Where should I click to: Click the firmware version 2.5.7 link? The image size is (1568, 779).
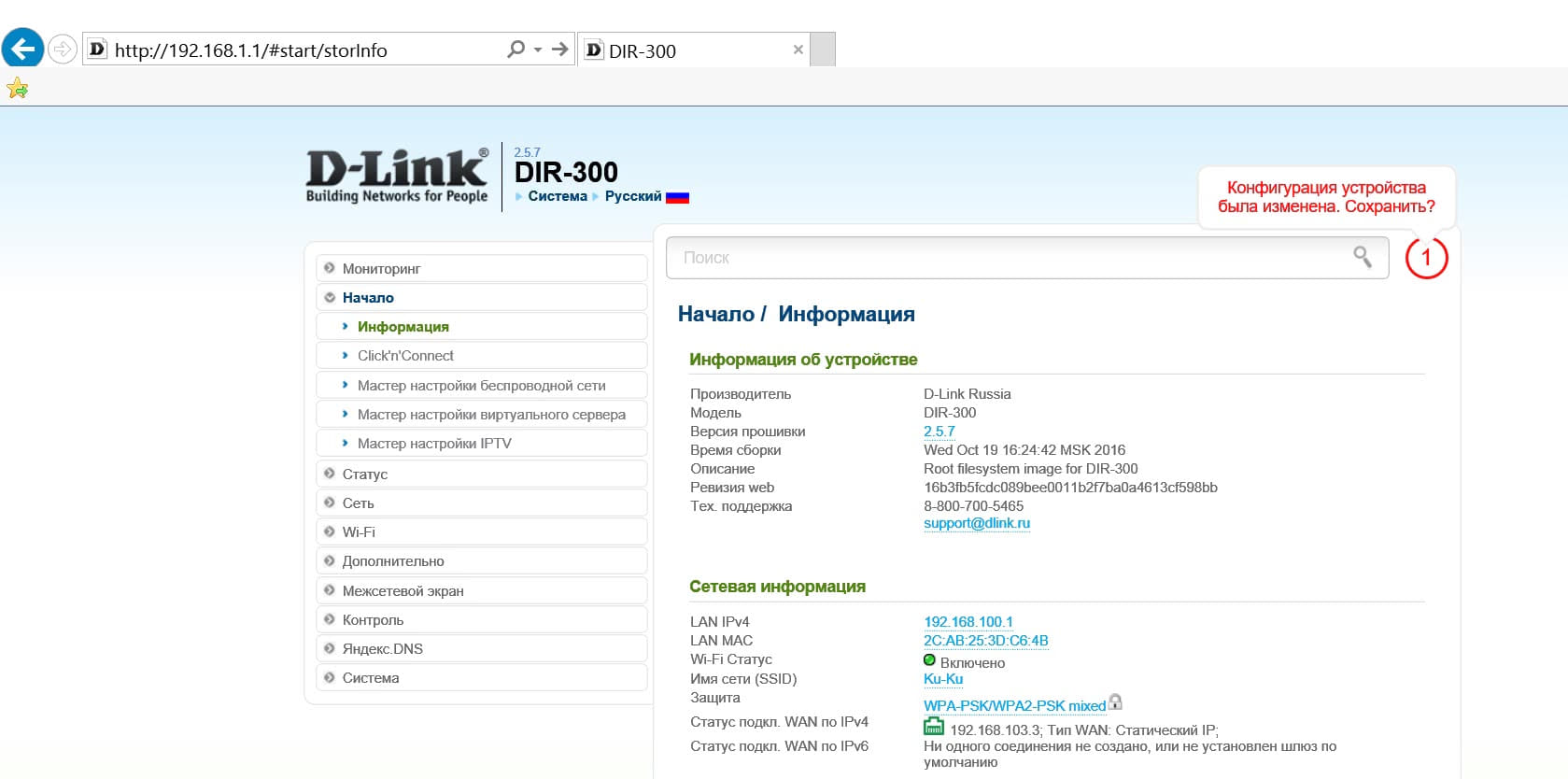[939, 432]
